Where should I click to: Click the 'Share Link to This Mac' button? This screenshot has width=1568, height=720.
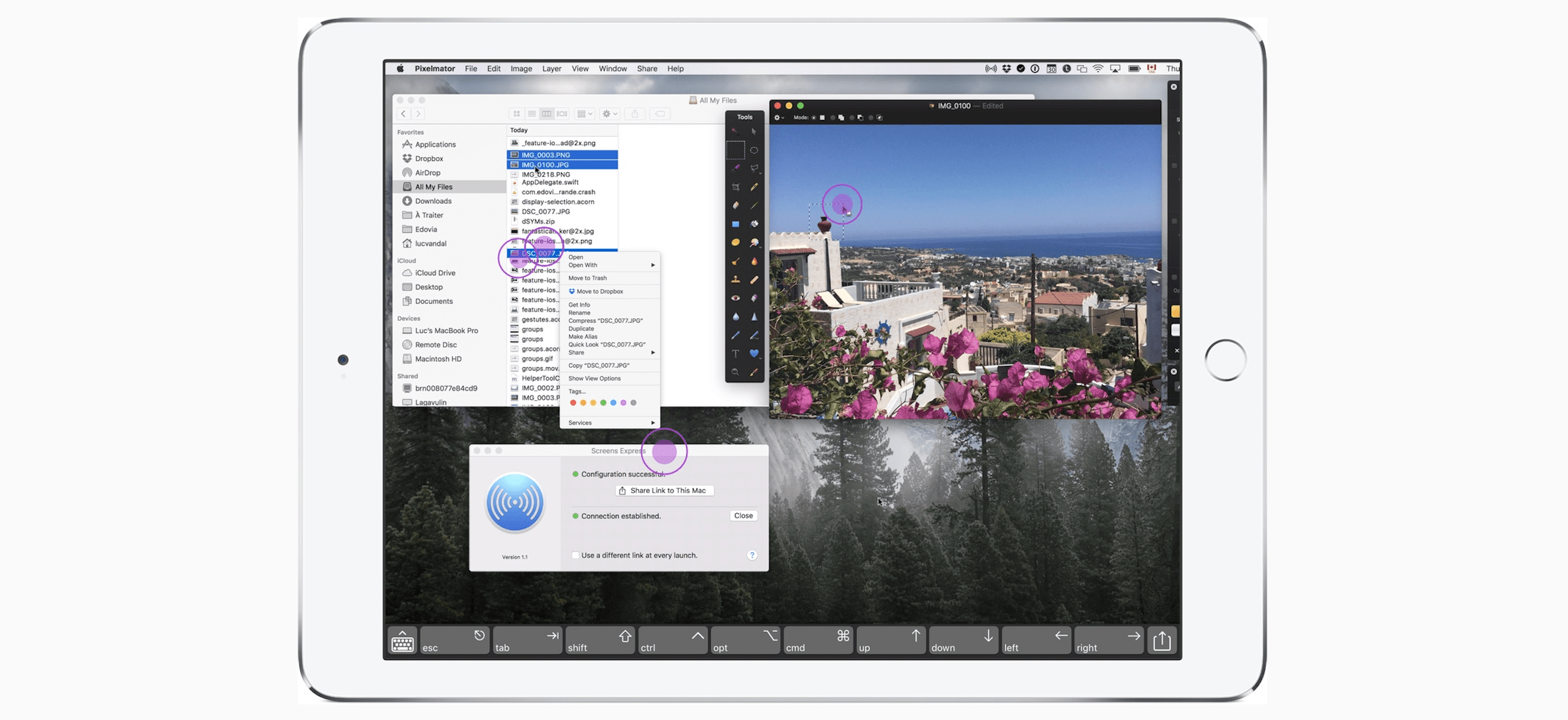pos(664,491)
